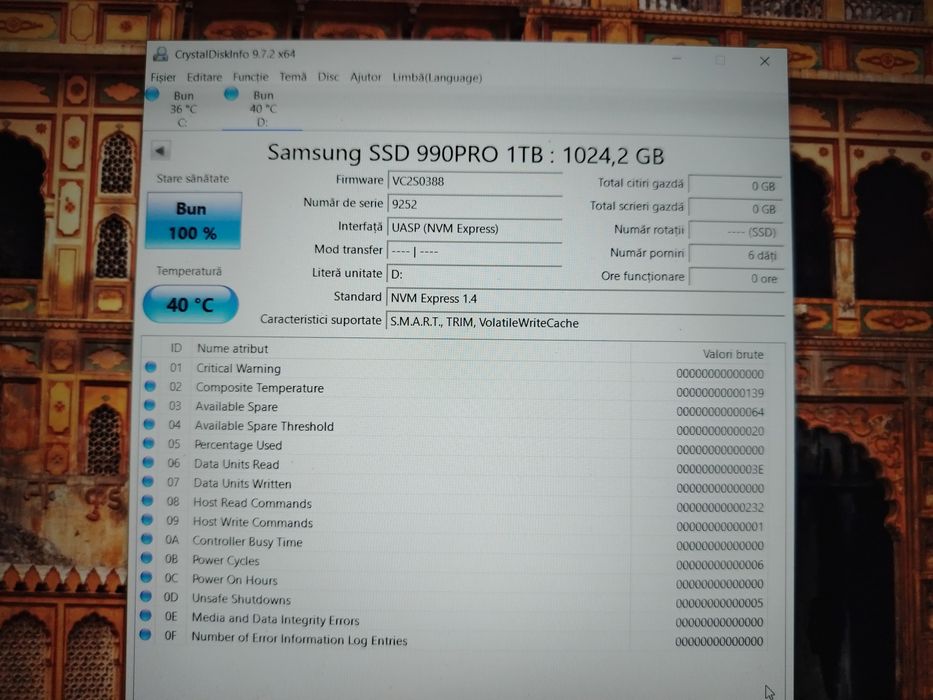Click the Total citiri gazdă value
This screenshot has width=933, height=700.
(x=735, y=186)
